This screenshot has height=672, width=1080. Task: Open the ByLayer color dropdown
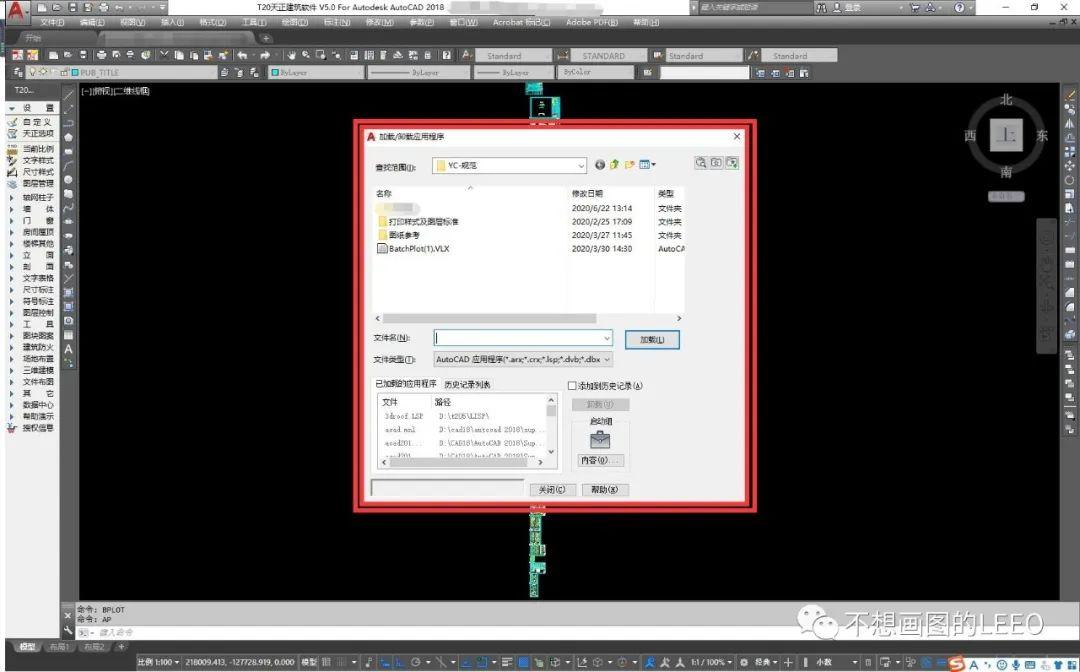pyautogui.click(x=316, y=72)
